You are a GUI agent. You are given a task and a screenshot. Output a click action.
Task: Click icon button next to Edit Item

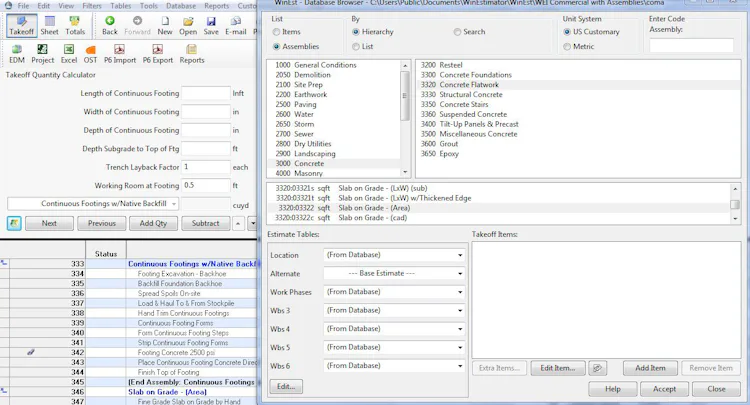597,368
